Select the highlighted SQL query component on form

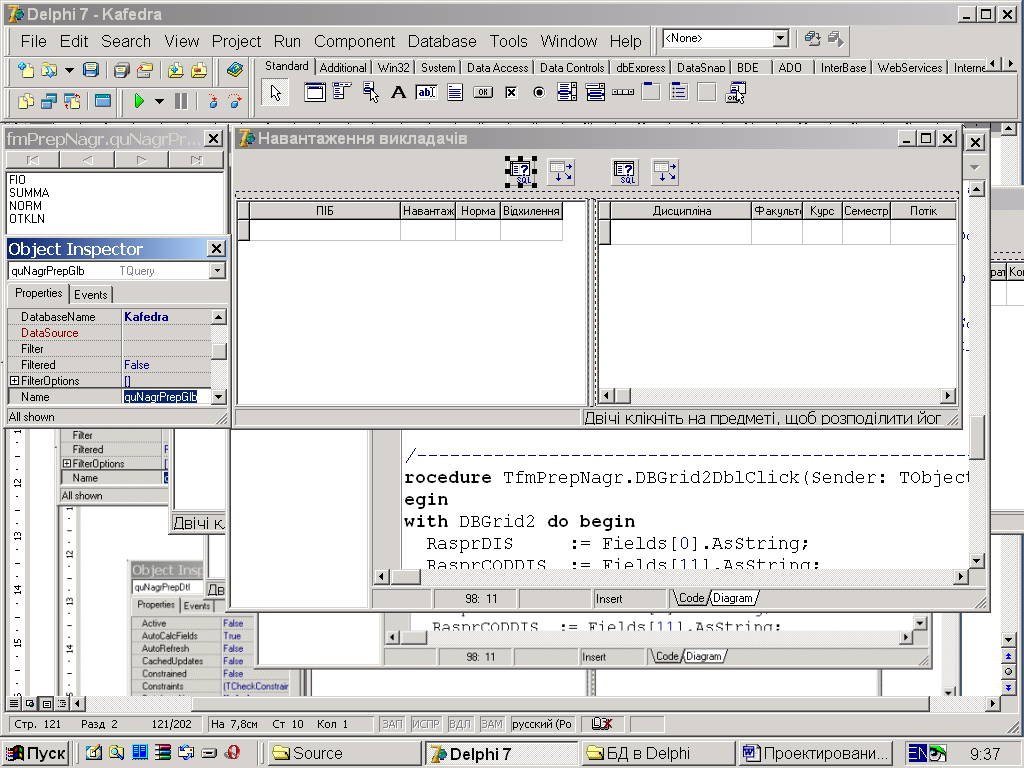click(520, 172)
